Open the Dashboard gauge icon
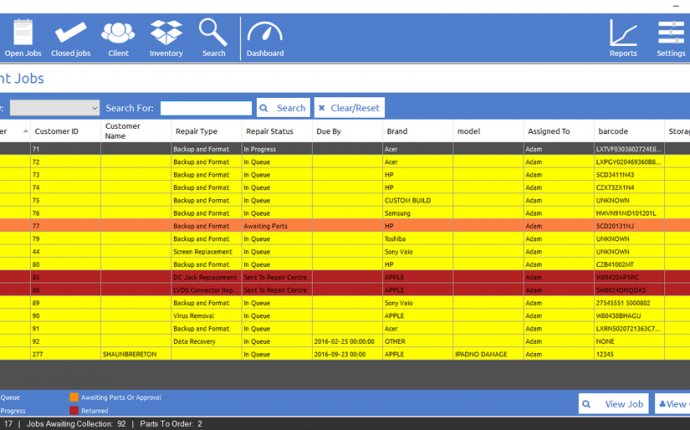The height and width of the screenshot is (430, 690). pyautogui.click(x=265, y=33)
